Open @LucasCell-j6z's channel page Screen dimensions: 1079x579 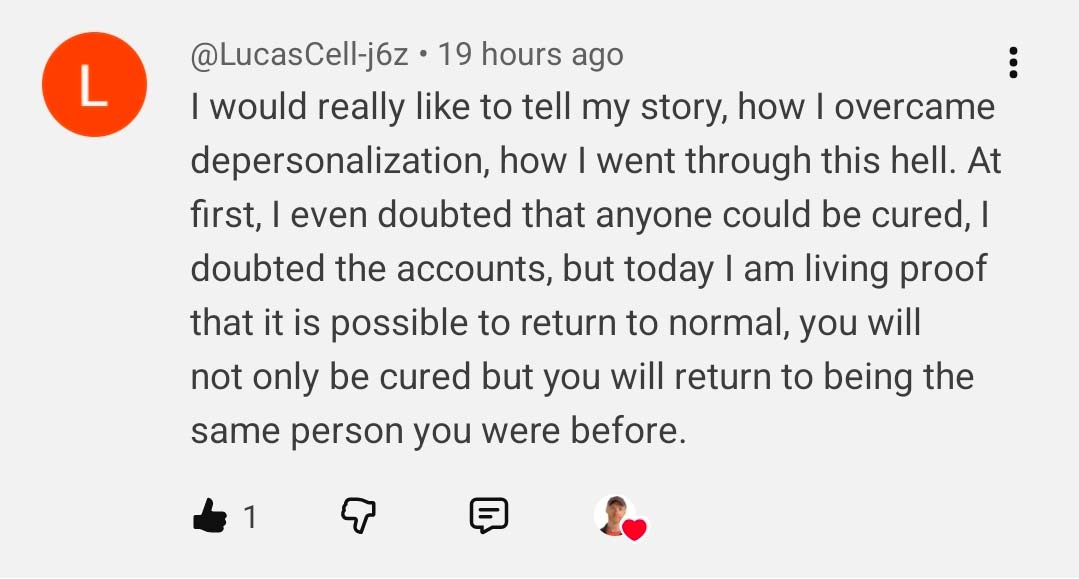(297, 54)
